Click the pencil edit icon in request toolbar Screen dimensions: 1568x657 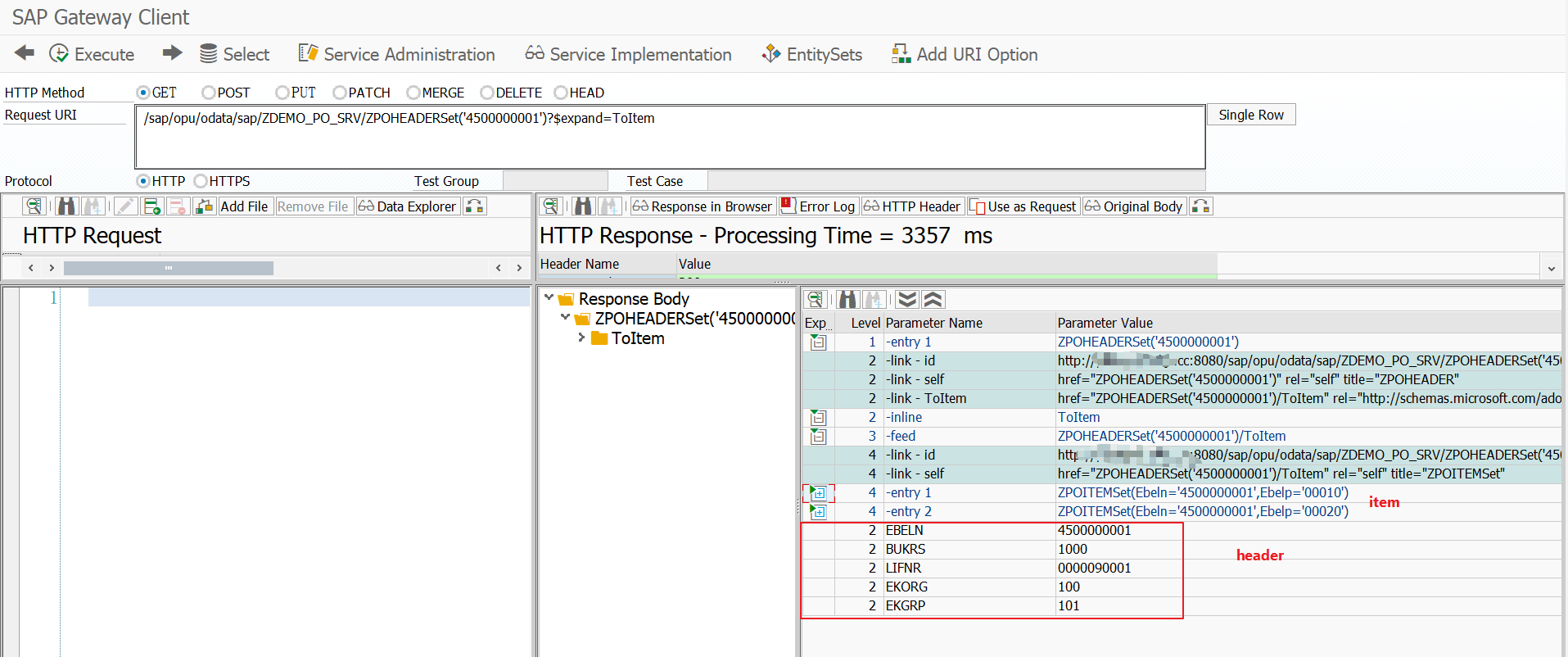click(x=125, y=206)
